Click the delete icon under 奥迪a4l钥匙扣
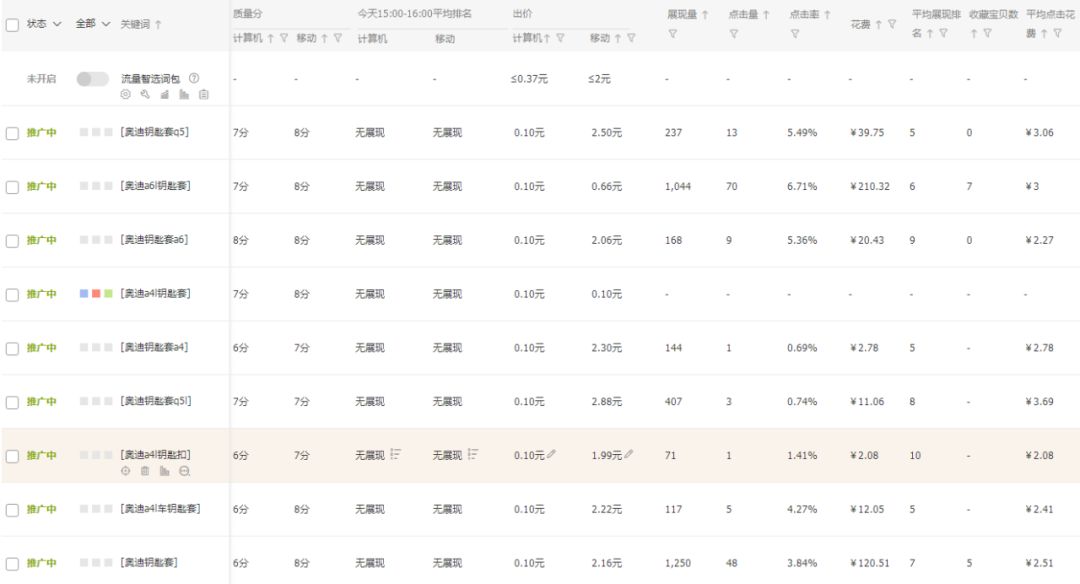Viewport: 1080px width, 584px height. click(144, 470)
